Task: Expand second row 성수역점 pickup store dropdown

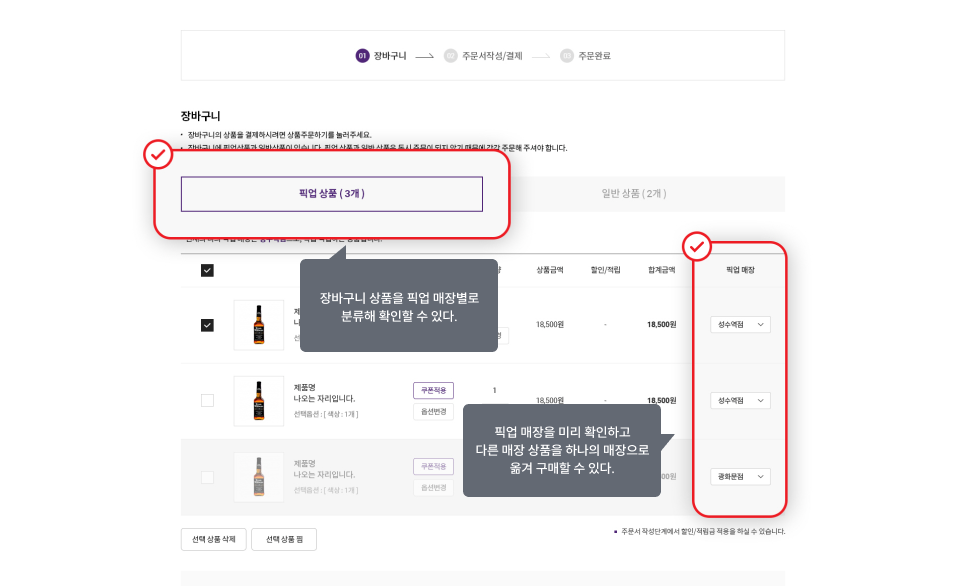Action: pyautogui.click(x=740, y=401)
